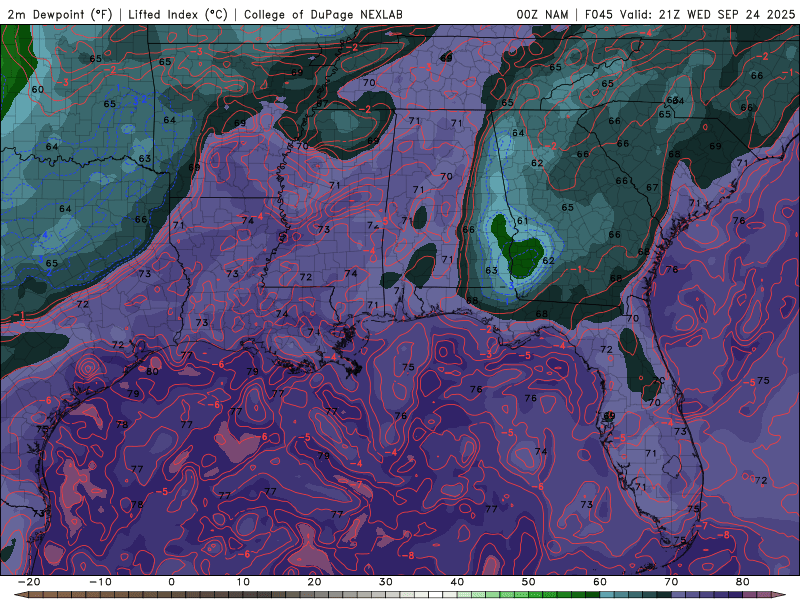The height and width of the screenshot is (600, 800).
Task: Click the '00Z NAM' model run label
Action: 542,14
